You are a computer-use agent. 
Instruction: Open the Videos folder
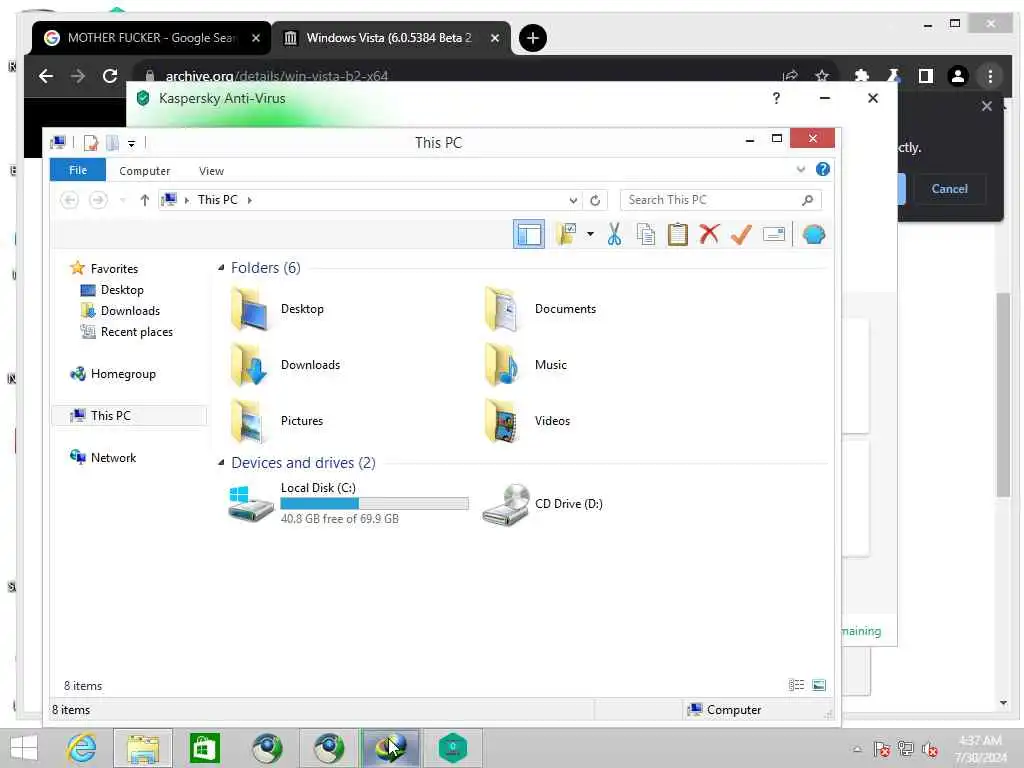(528, 421)
